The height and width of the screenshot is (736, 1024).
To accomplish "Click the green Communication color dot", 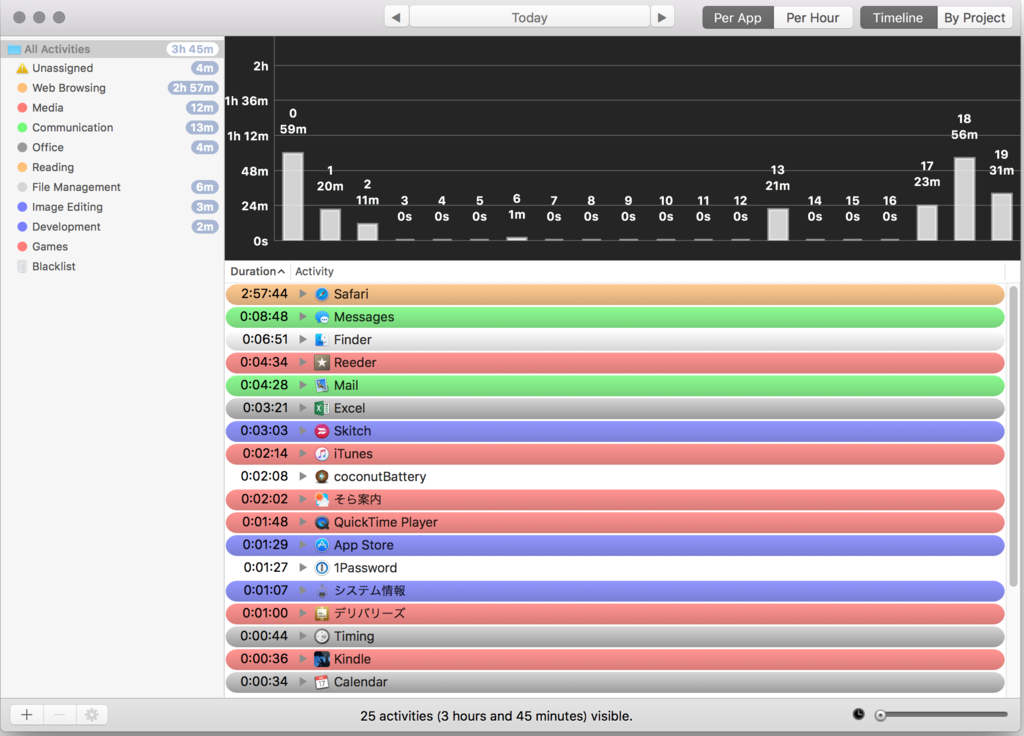I will point(22,128).
